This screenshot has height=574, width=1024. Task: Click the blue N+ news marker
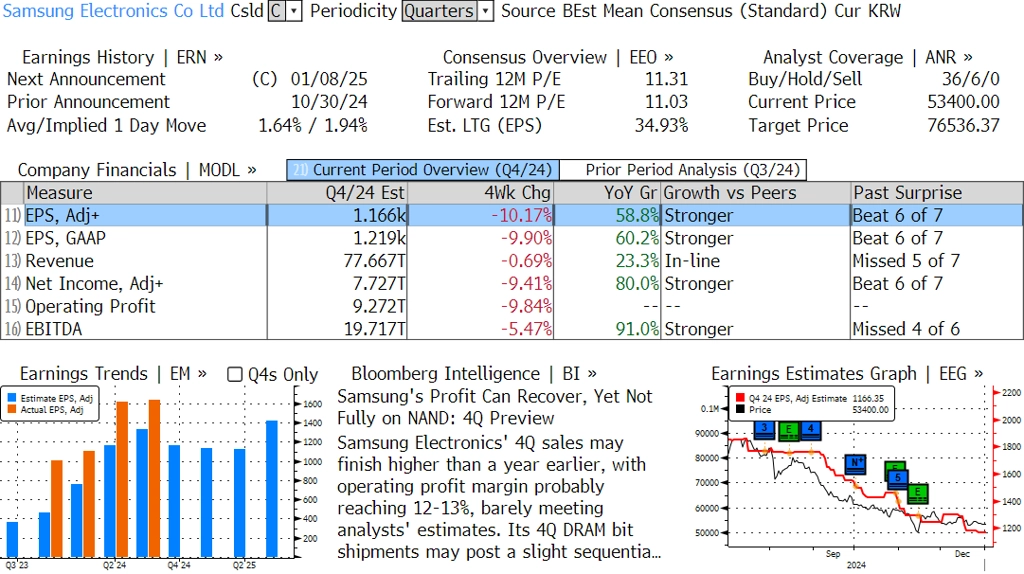[855, 463]
